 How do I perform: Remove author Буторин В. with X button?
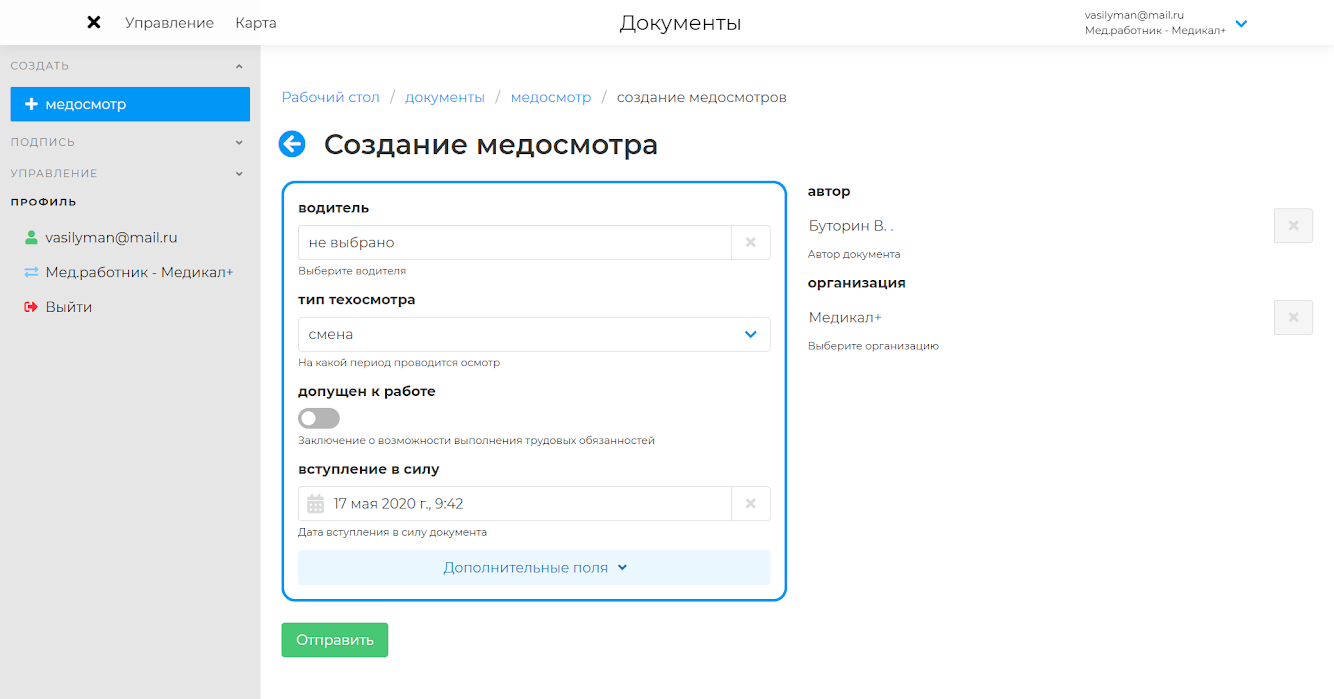1293,226
